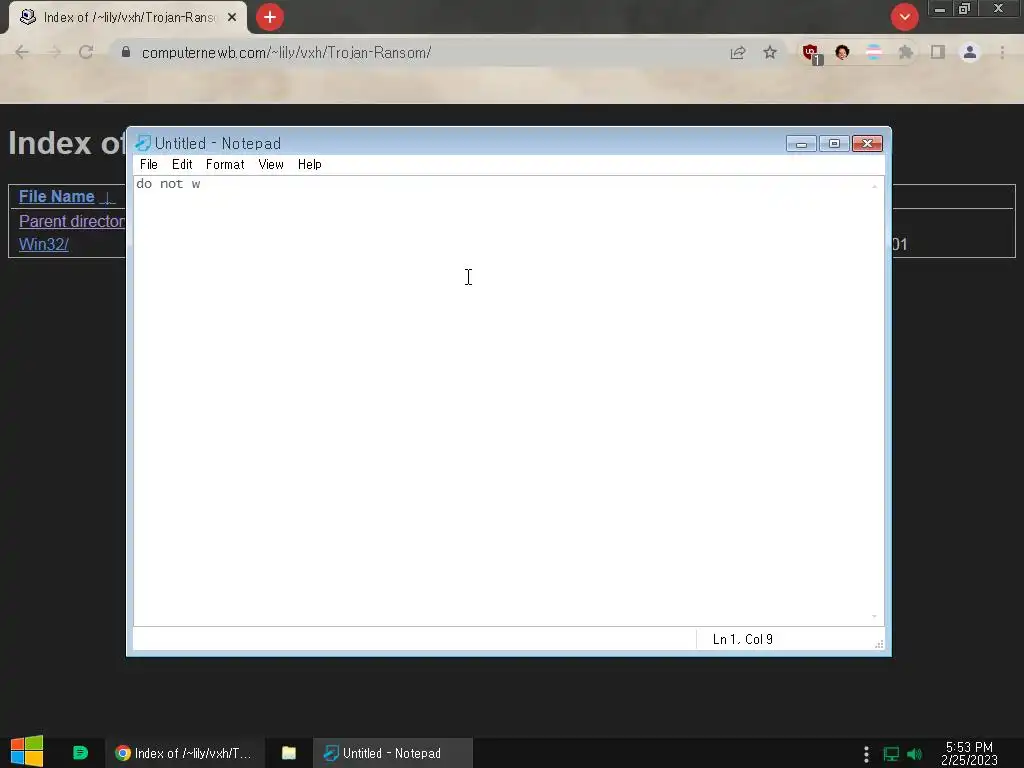The image size is (1024, 768).
Task: Open the browser three-dot menu
Action: point(1002,52)
